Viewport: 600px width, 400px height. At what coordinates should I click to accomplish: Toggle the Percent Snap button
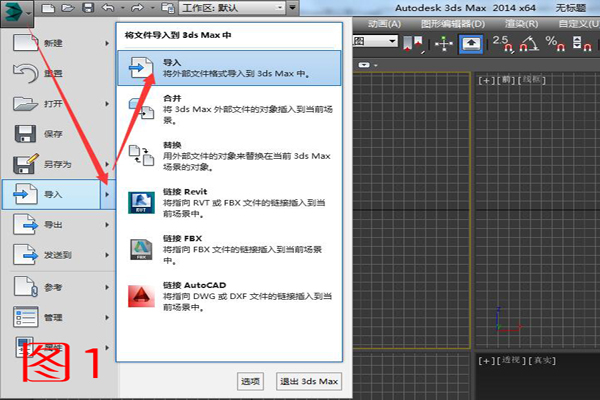(555, 43)
